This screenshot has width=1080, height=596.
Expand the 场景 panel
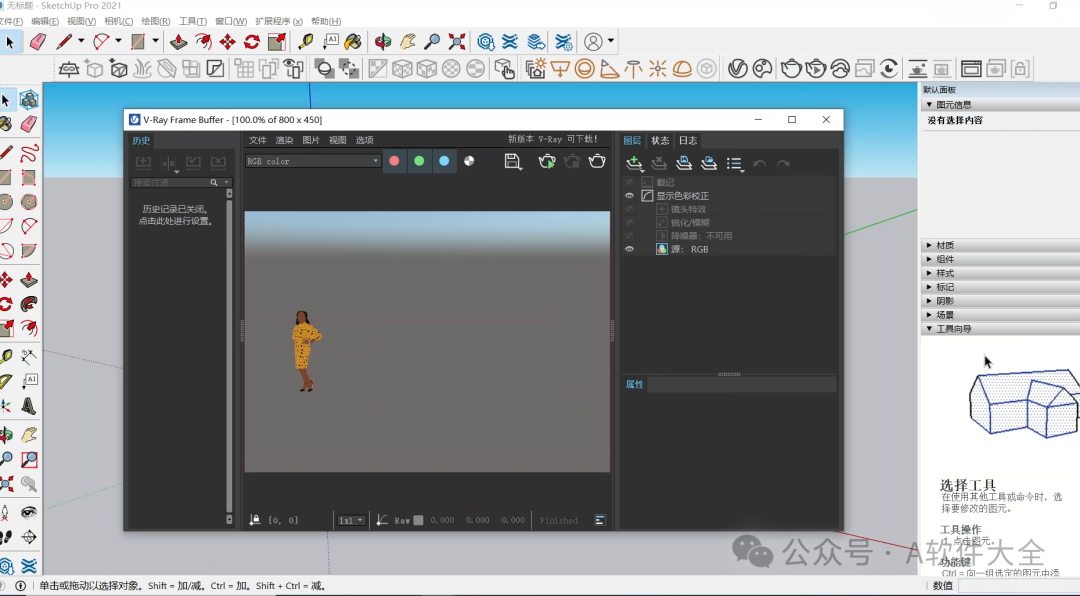(929, 315)
